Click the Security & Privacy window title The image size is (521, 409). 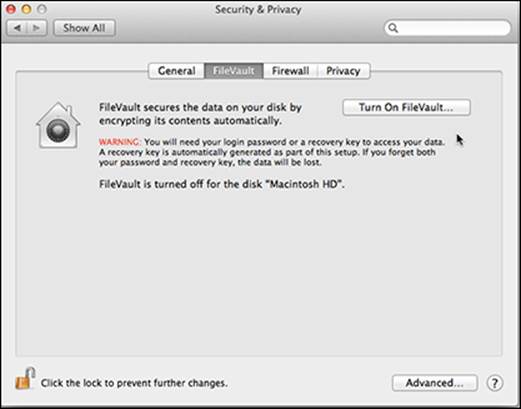[258, 9]
